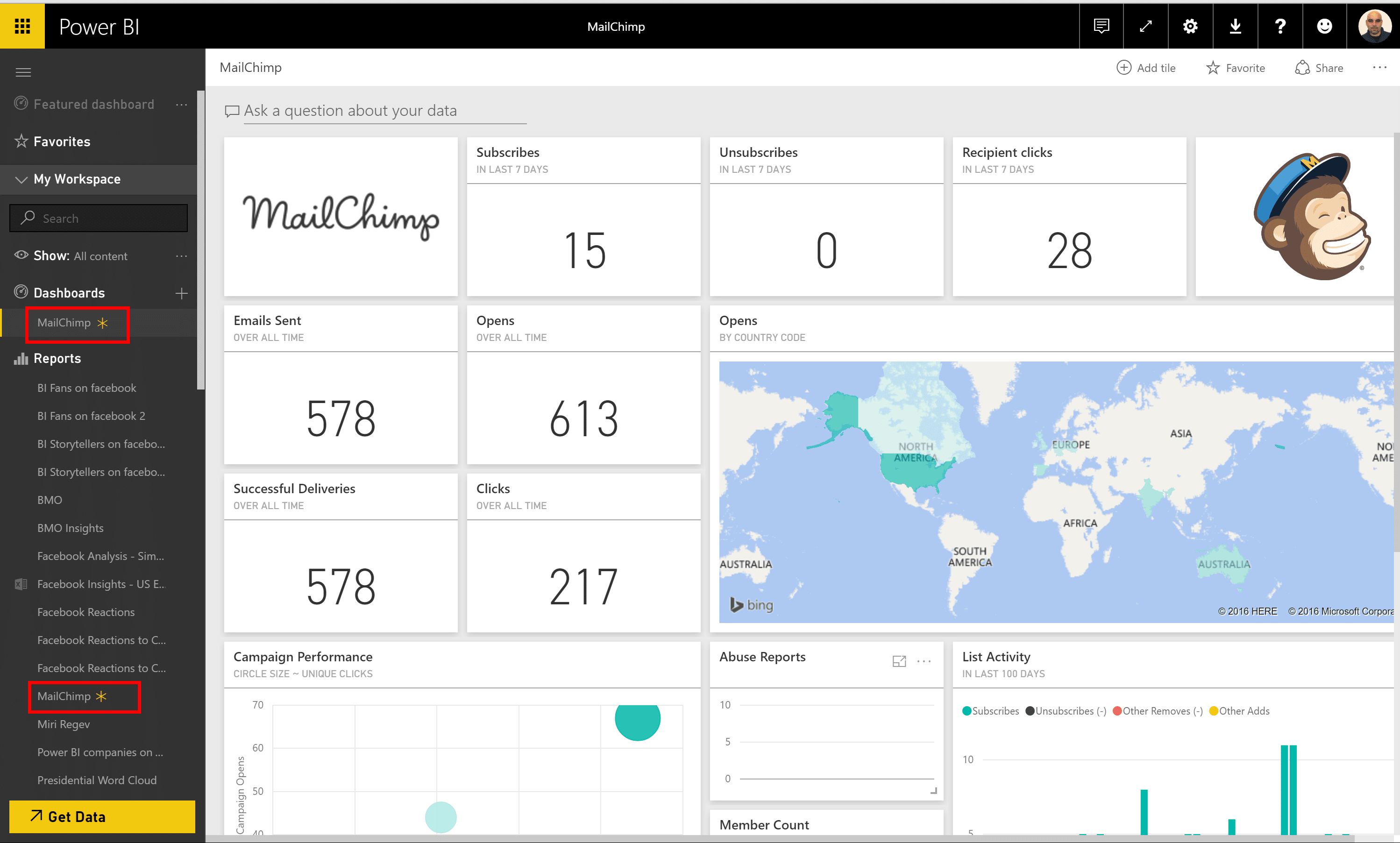
Task: Toggle the hamburger navigation pane button
Action: (x=23, y=72)
